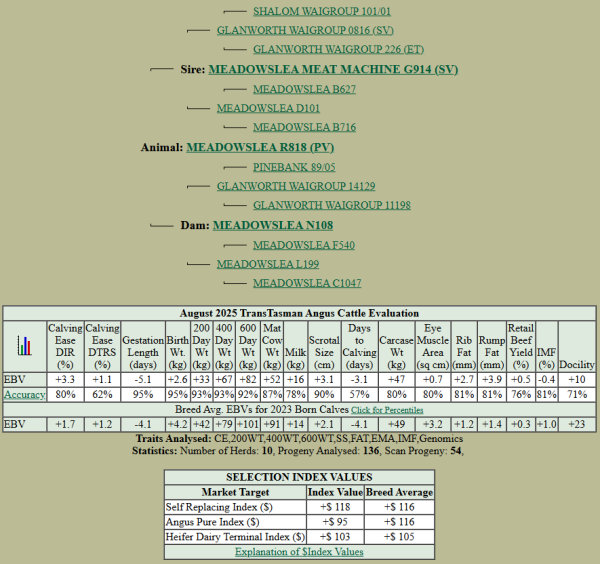600x564 pixels.
Task: Click the +67 400 Day Wt EBV cell
Action: 224,380
